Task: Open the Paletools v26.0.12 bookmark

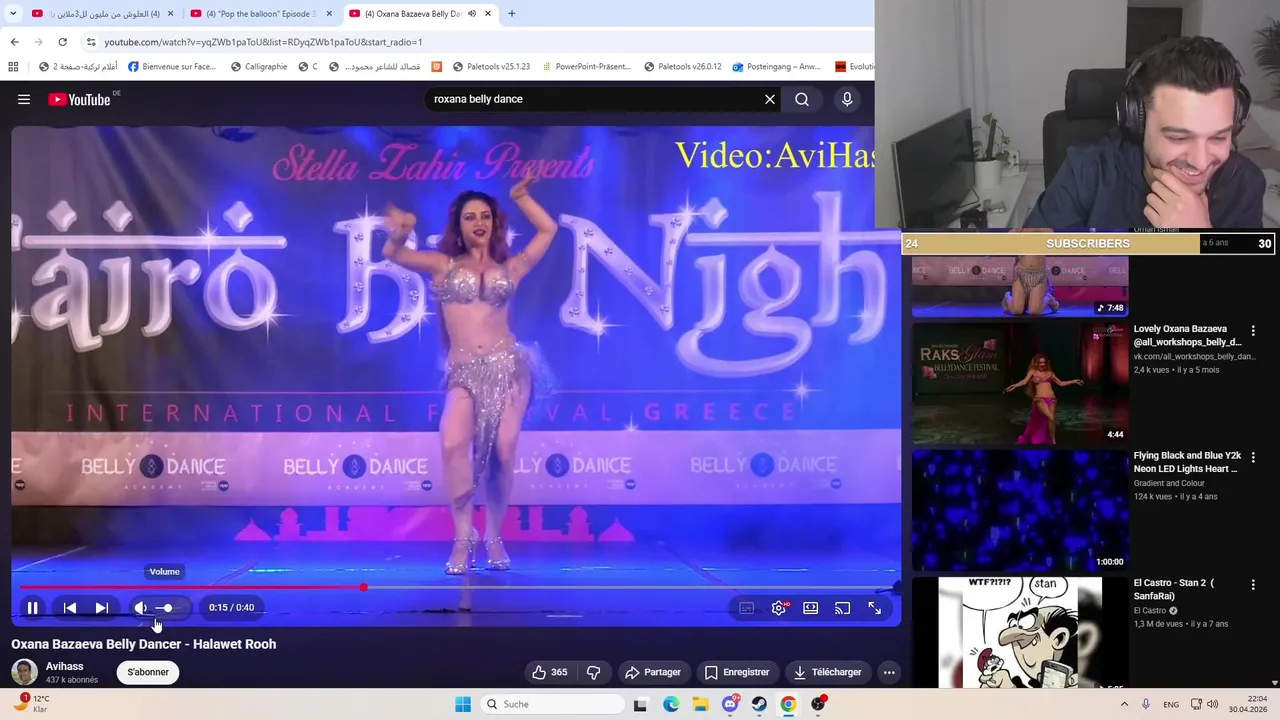Action: pyautogui.click(x=682, y=67)
